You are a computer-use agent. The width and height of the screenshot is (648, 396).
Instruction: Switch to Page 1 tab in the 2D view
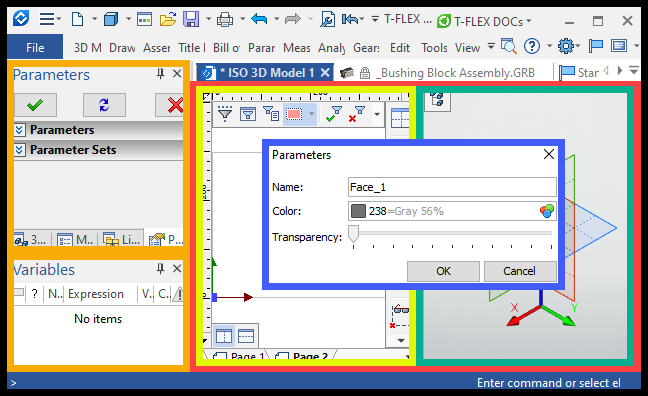(241, 355)
